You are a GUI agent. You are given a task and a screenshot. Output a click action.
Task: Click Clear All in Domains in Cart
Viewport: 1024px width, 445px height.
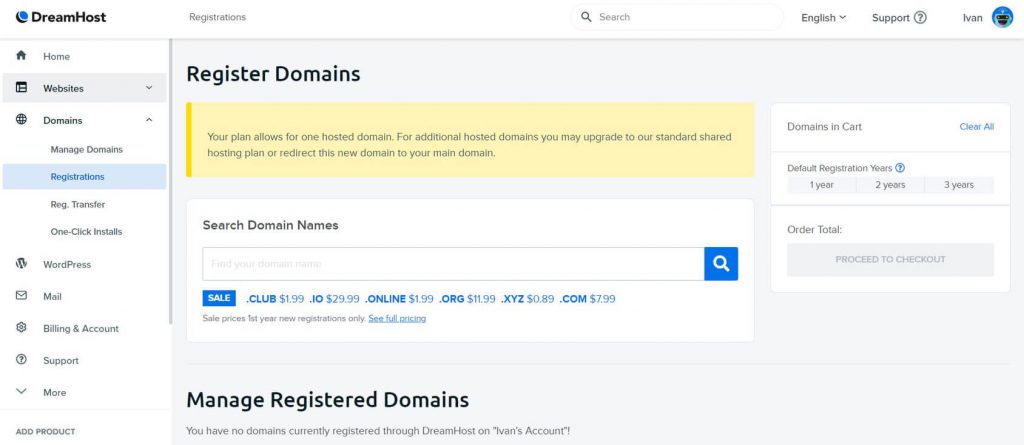(976, 127)
